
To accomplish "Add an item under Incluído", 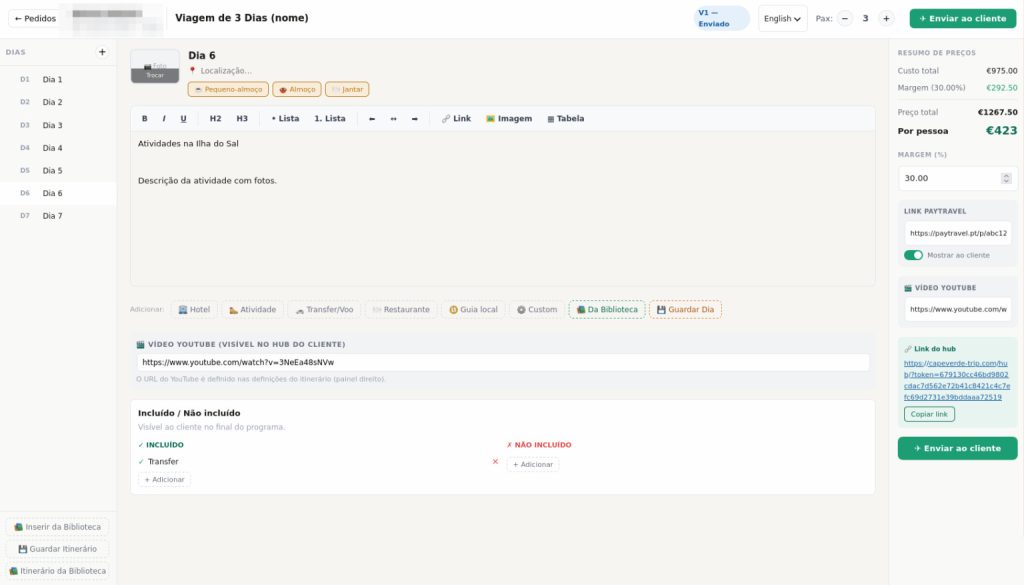I will (165, 480).
